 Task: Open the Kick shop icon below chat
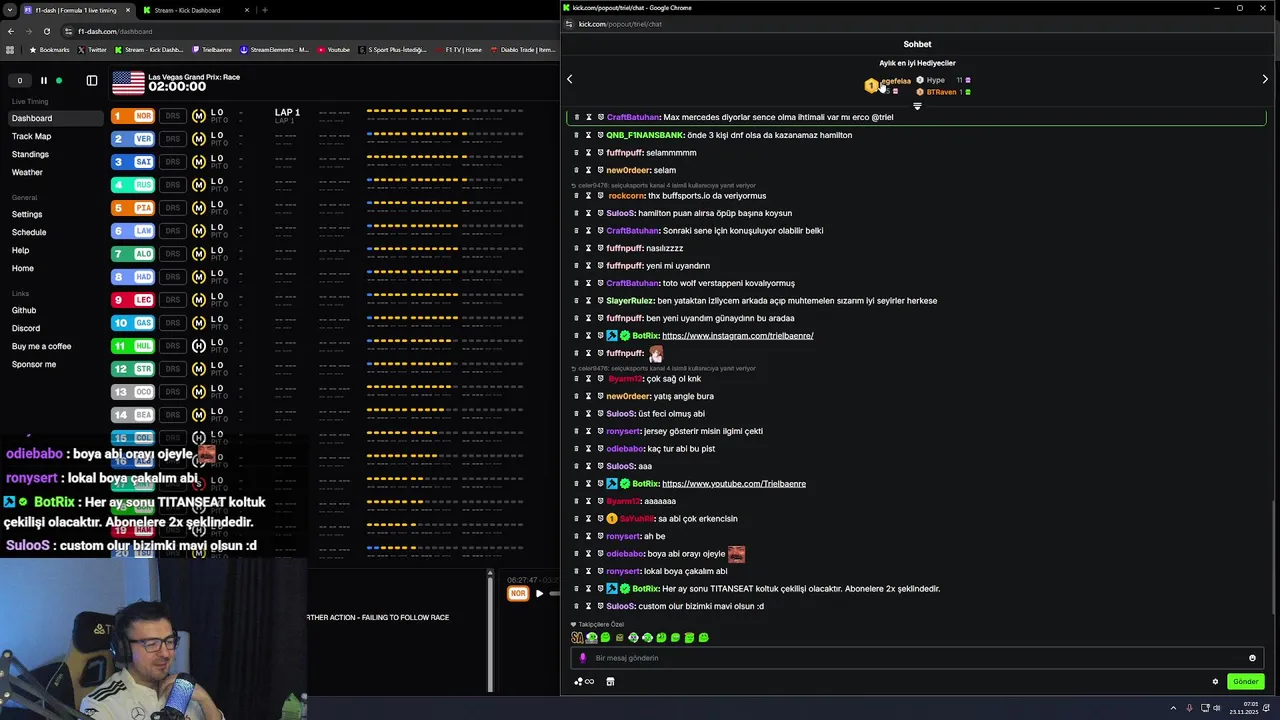click(x=610, y=682)
